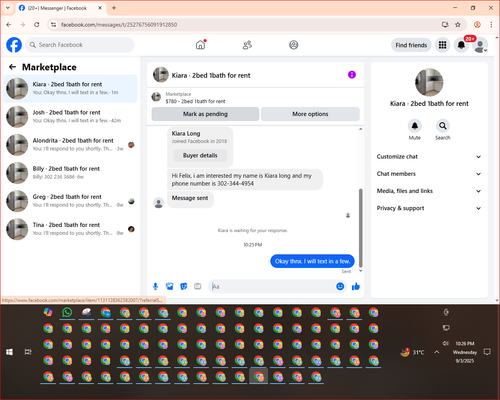
Task: Open Tina - 2bed 1bath for rent chat
Action: pyautogui.click(x=70, y=229)
